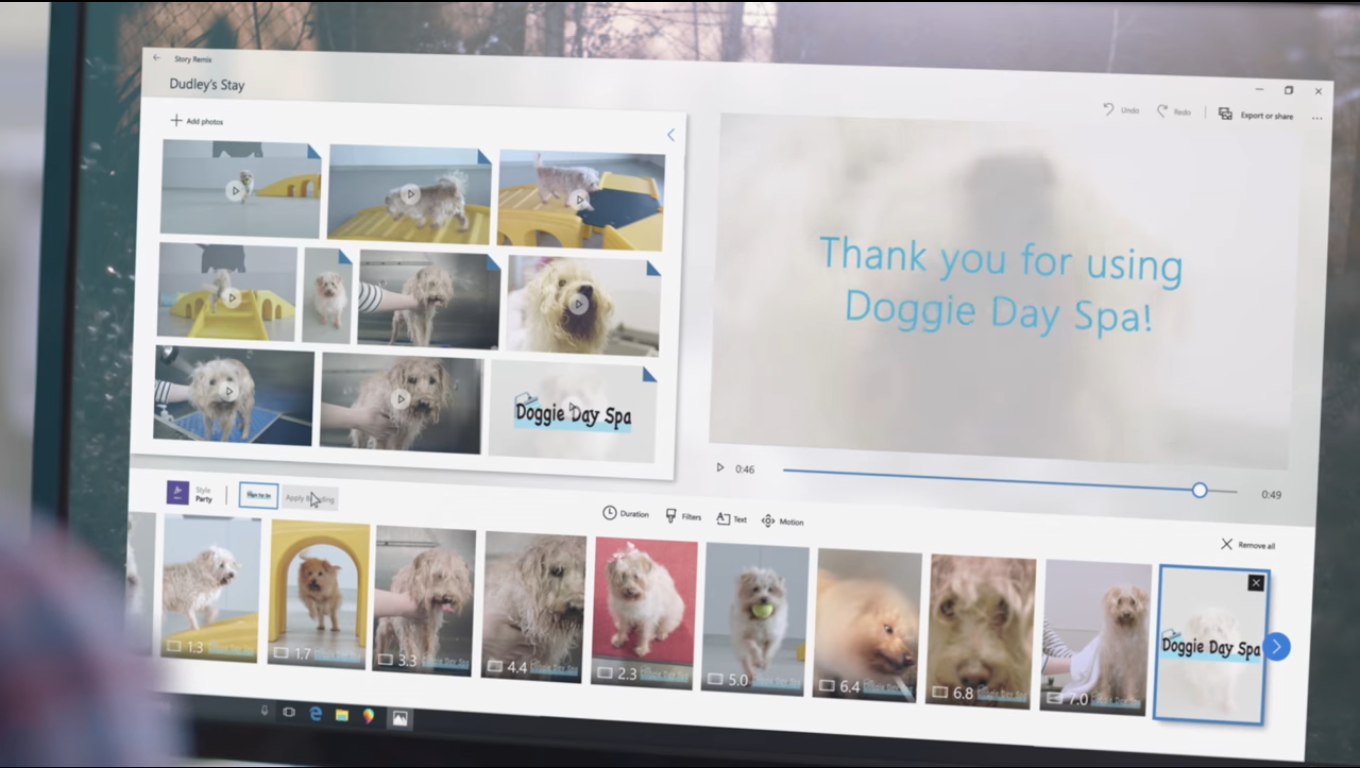Open the small white dog portrait library photo
The image size is (1360, 768).
tap(328, 297)
